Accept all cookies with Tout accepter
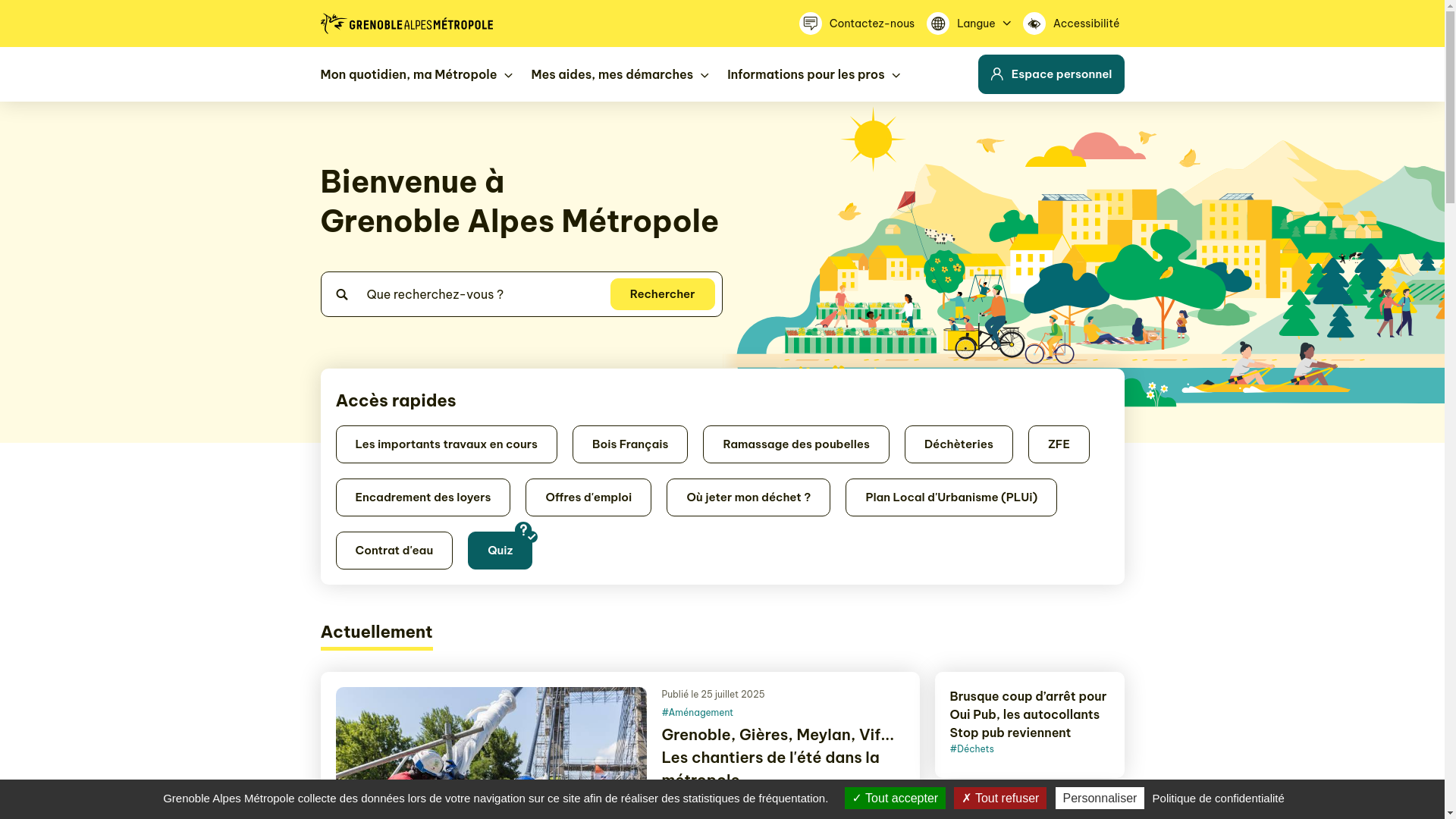This screenshot has width=1456, height=819. [x=895, y=798]
